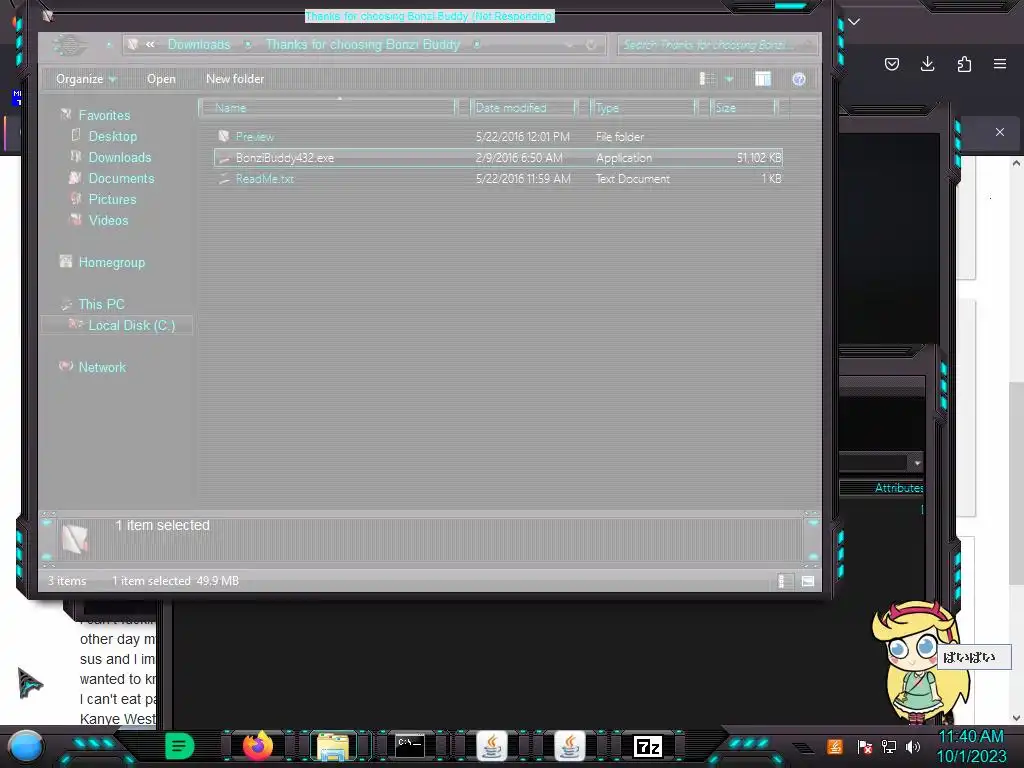Viewport: 1024px width, 768px height.
Task: Click the Thanks for choosing Bonzi Buddy breadcrumb
Action: click(x=362, y=44)
